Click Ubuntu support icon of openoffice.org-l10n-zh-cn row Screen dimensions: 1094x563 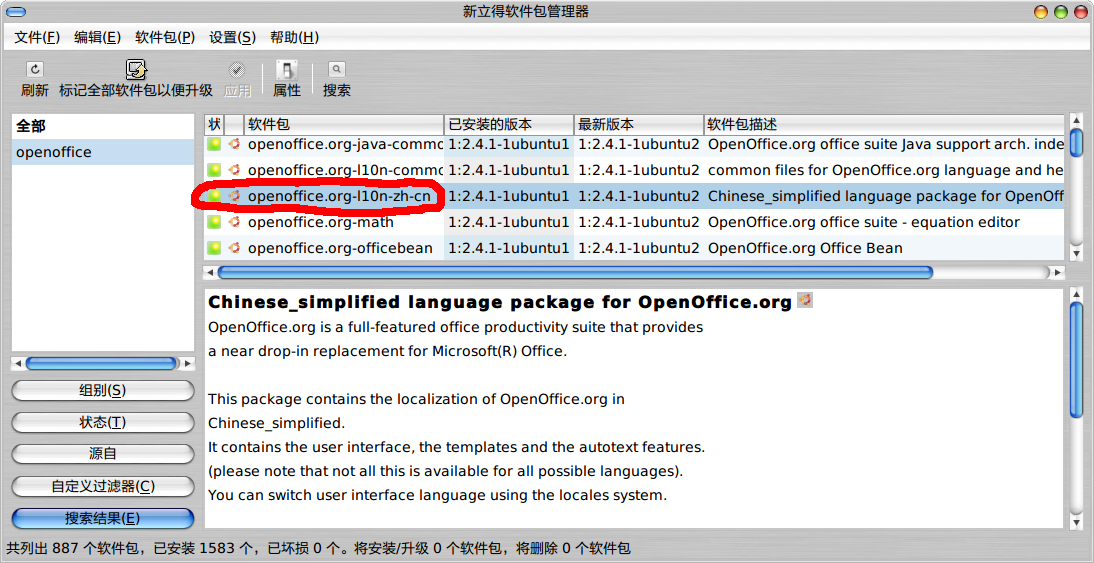pyautogui.click(x=234, y=196)
